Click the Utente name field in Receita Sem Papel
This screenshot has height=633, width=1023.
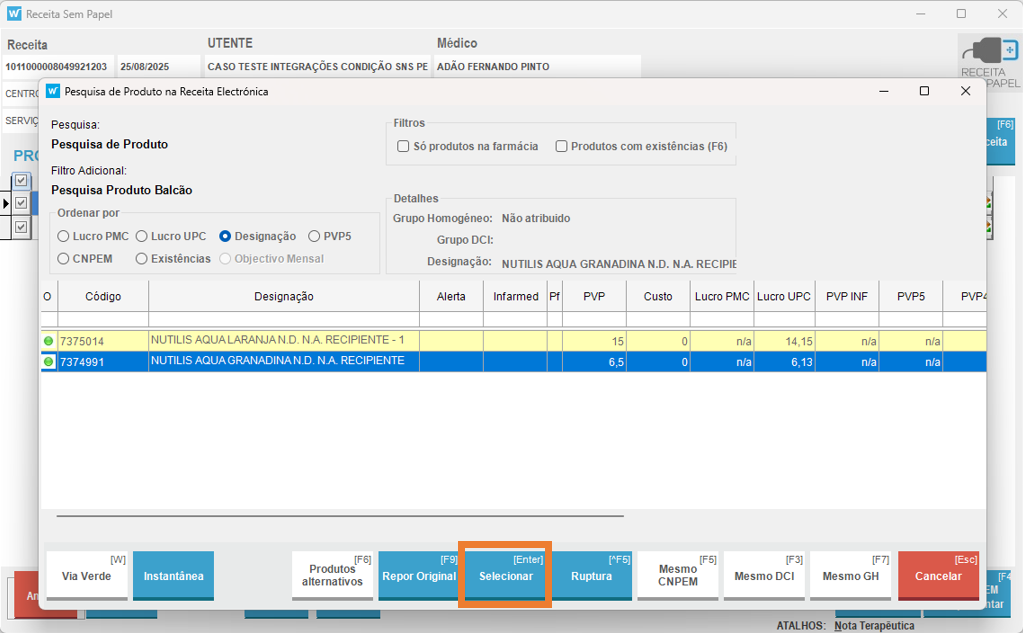click(x=318, y=67)
